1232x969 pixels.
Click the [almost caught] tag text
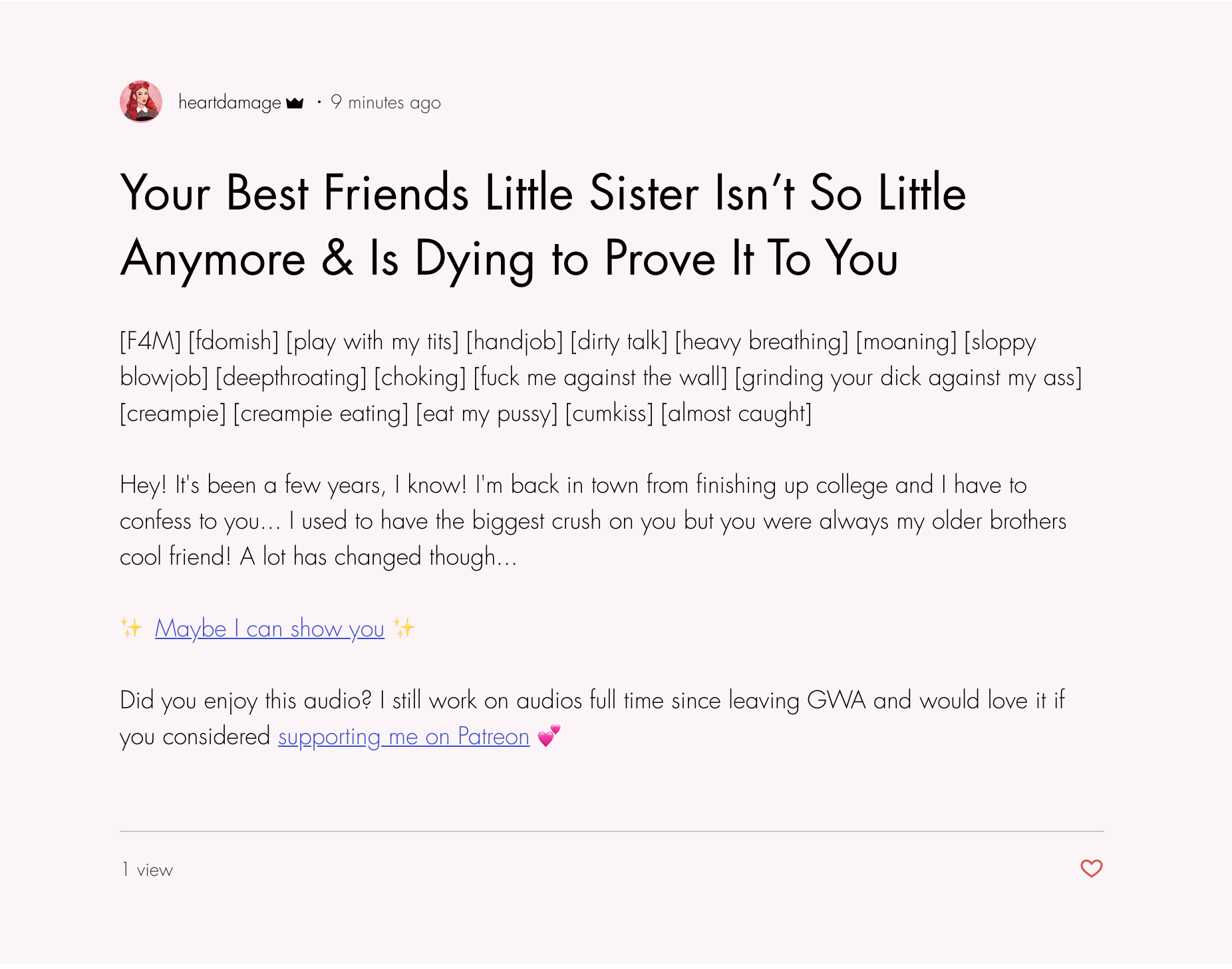[x=736, y=414]
